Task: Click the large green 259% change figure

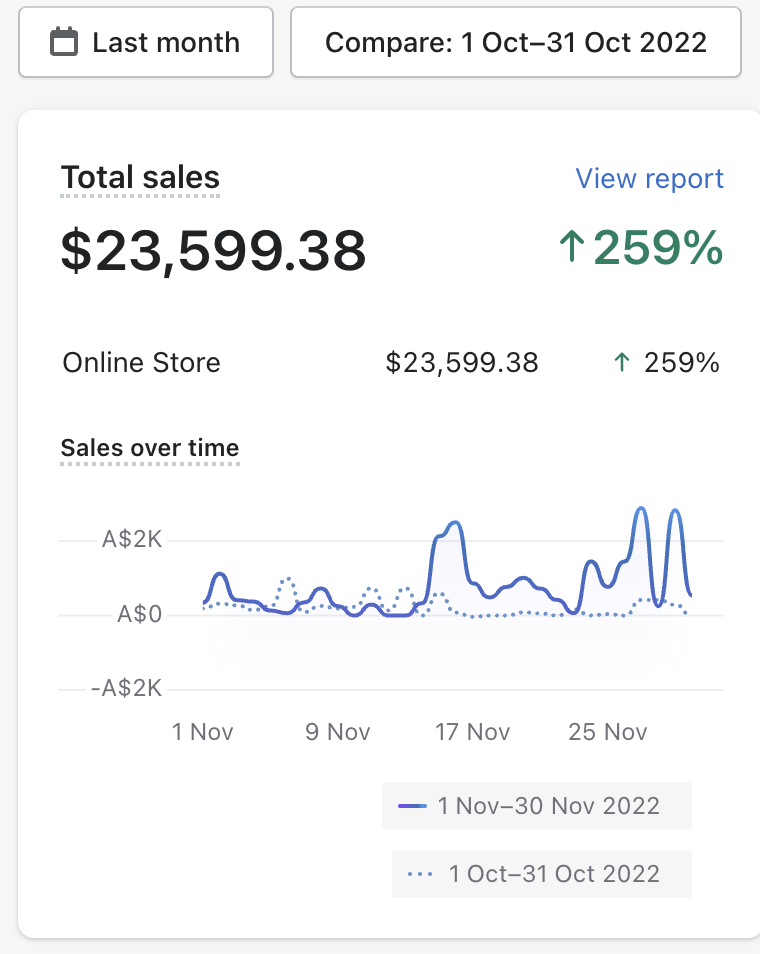Action: point(658,248)
